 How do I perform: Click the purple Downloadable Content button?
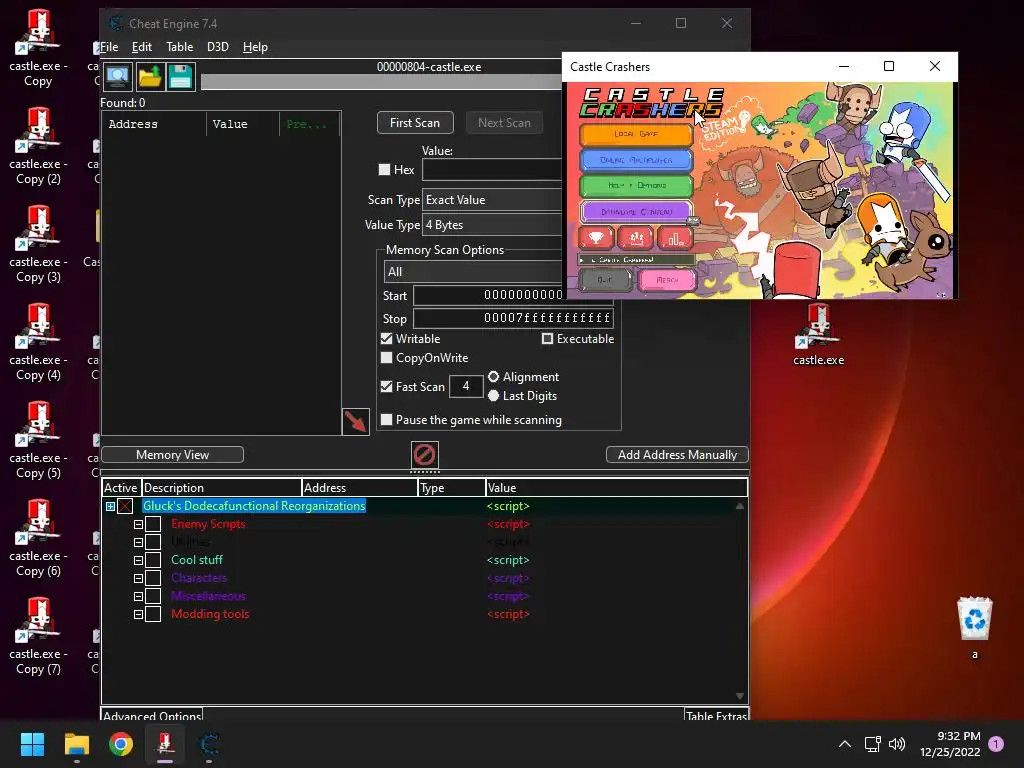click(636, 212)
